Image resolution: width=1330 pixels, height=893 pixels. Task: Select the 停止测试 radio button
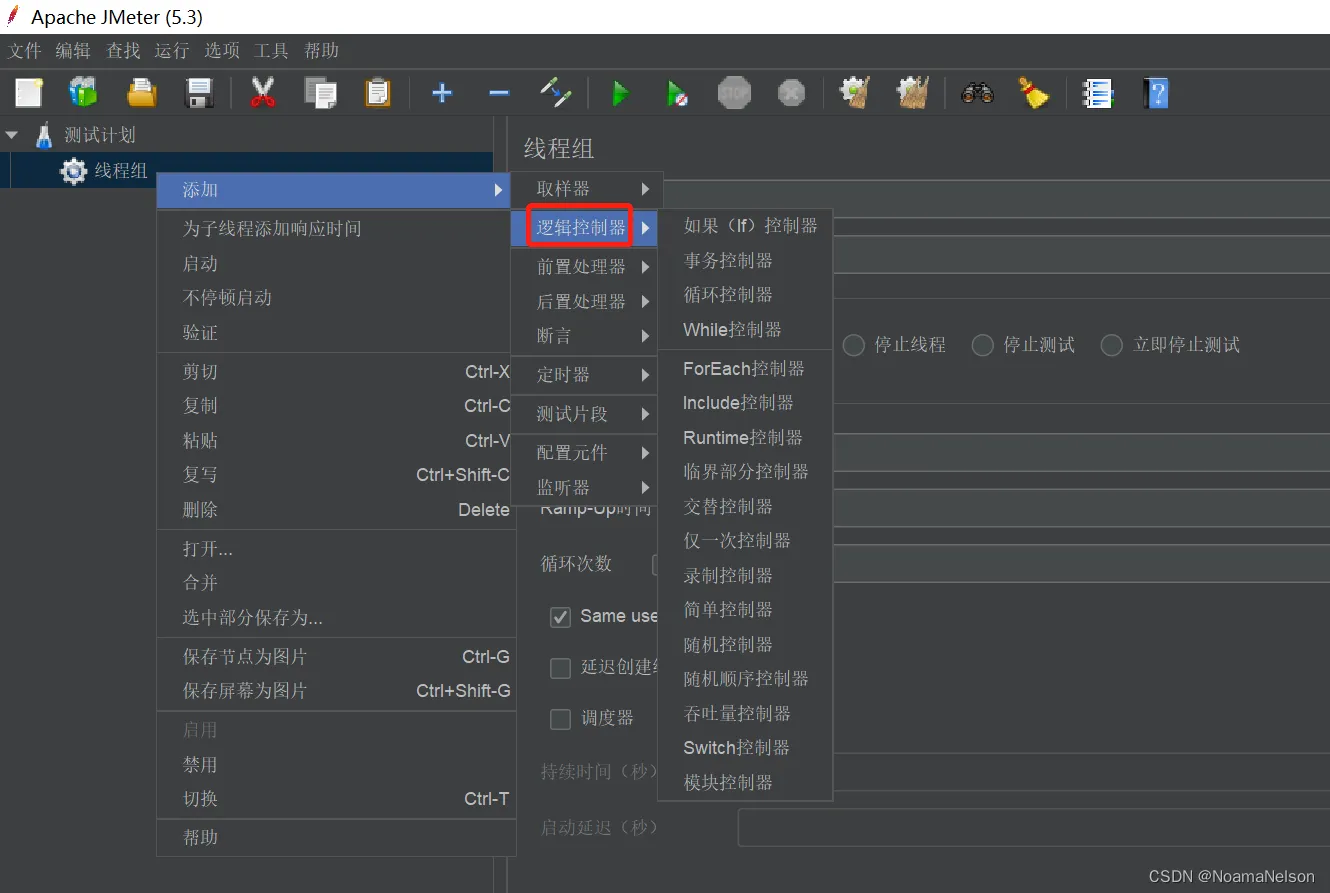tap(983, 345)
